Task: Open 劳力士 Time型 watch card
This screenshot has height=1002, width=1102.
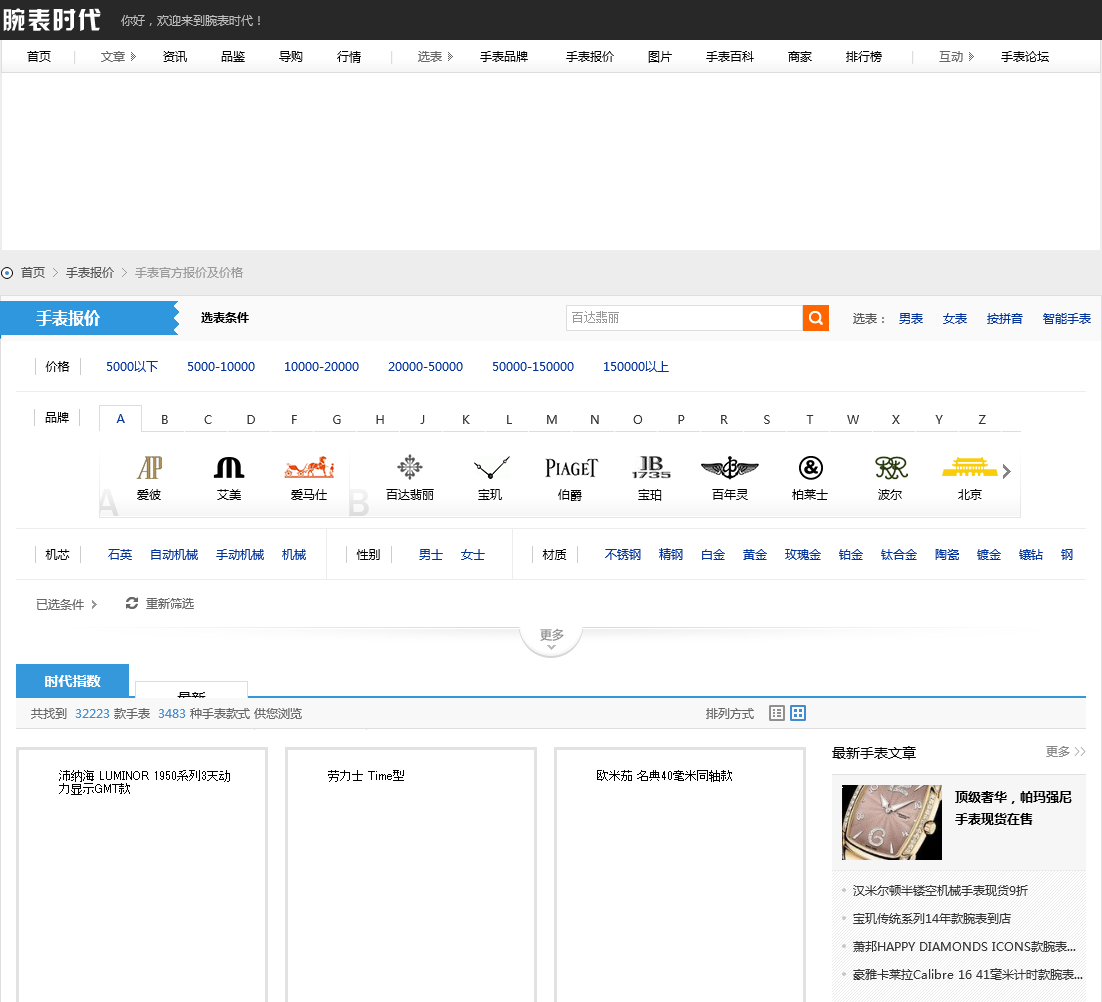Action: coord(411,875)
